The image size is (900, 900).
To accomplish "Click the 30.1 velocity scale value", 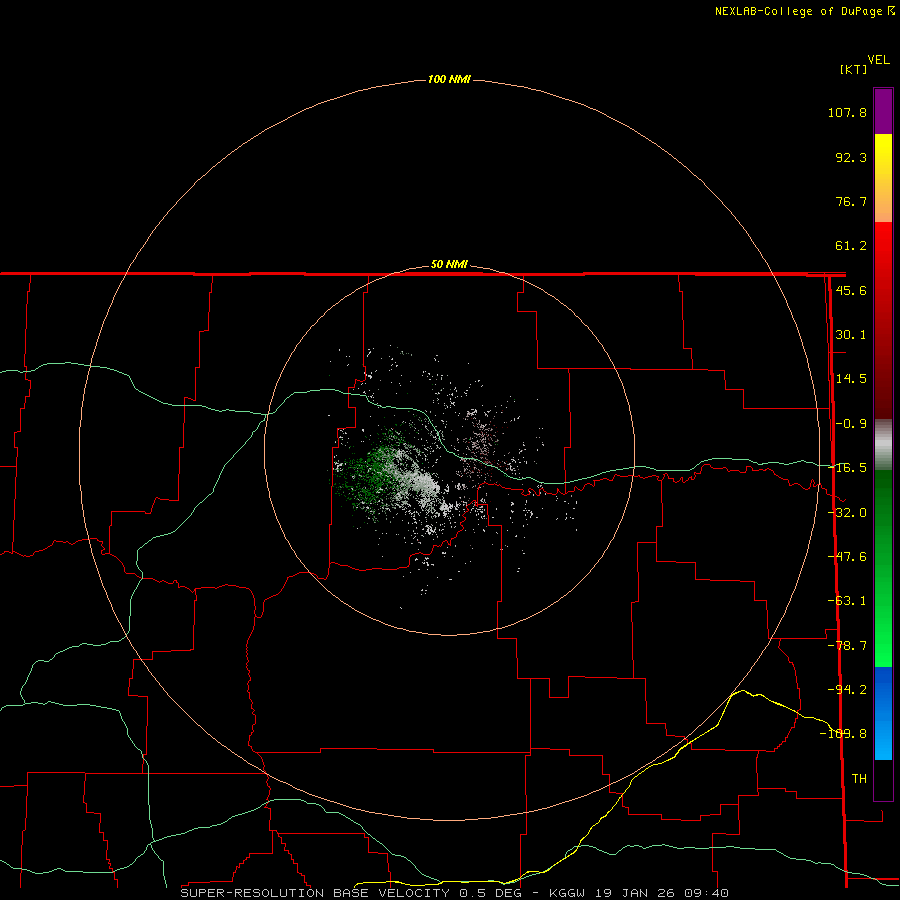I will (851, 335).
